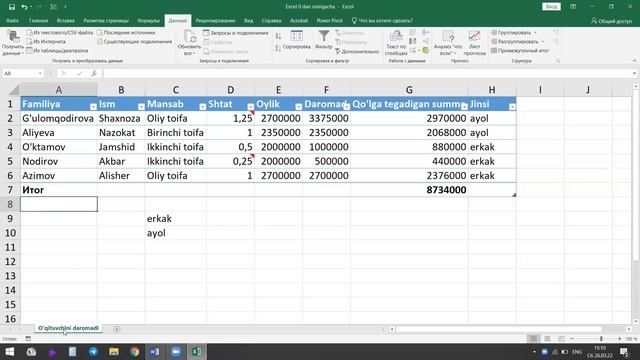Click the Группировать button
640x360 pixels.
tap(511, 33)
